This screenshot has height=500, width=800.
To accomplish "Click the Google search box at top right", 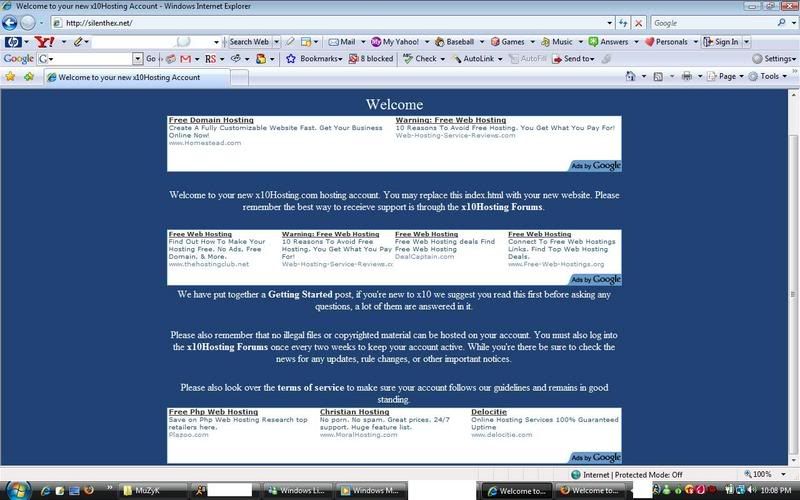I will tap(713, 23).
